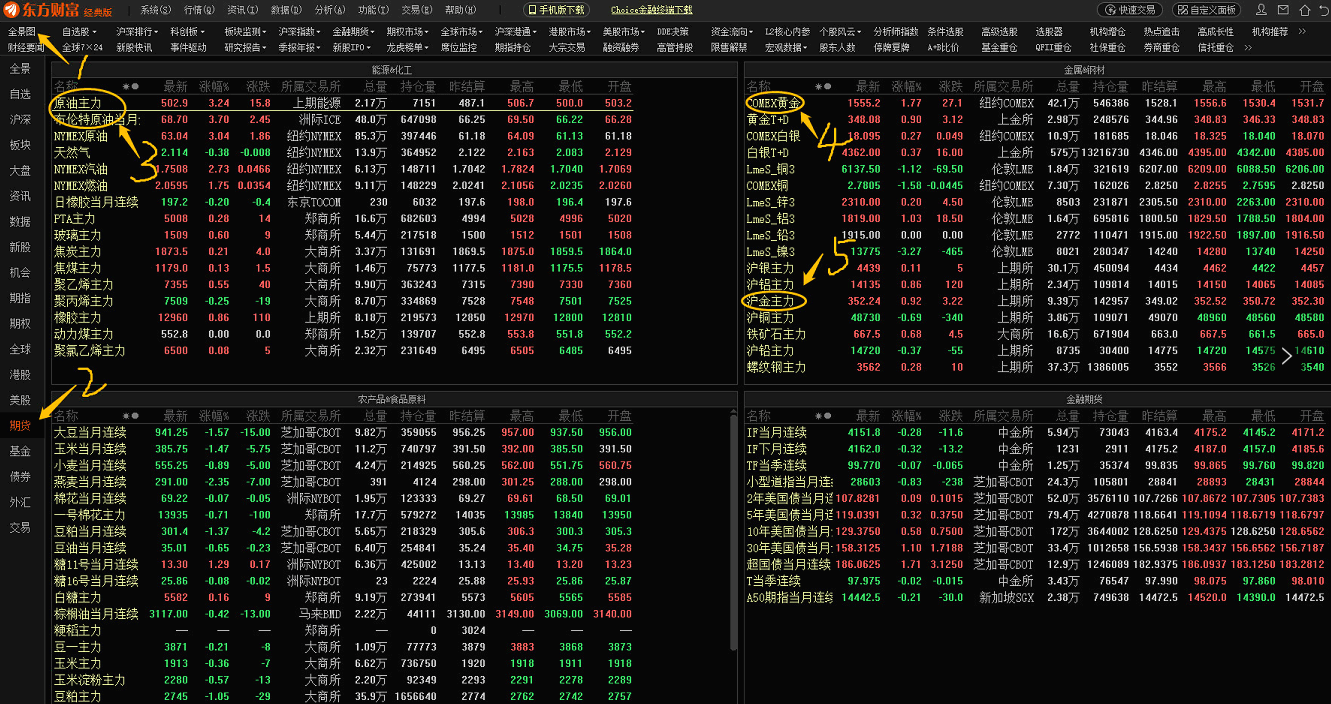Sort by 最新 in 金融期货 panel
The image size is (1331, 704).
867,415
